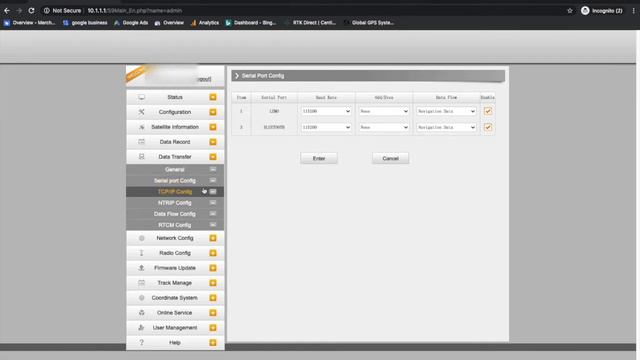Open the Satellite Information section
The height and width of the screenshot is (360, 640).
[175, 127]
